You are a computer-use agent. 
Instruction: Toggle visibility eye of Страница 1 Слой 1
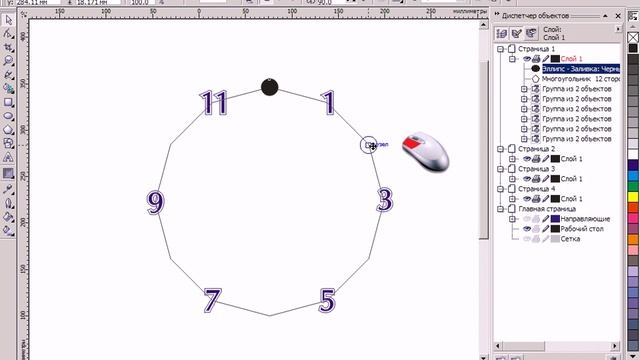click(527, 59)
